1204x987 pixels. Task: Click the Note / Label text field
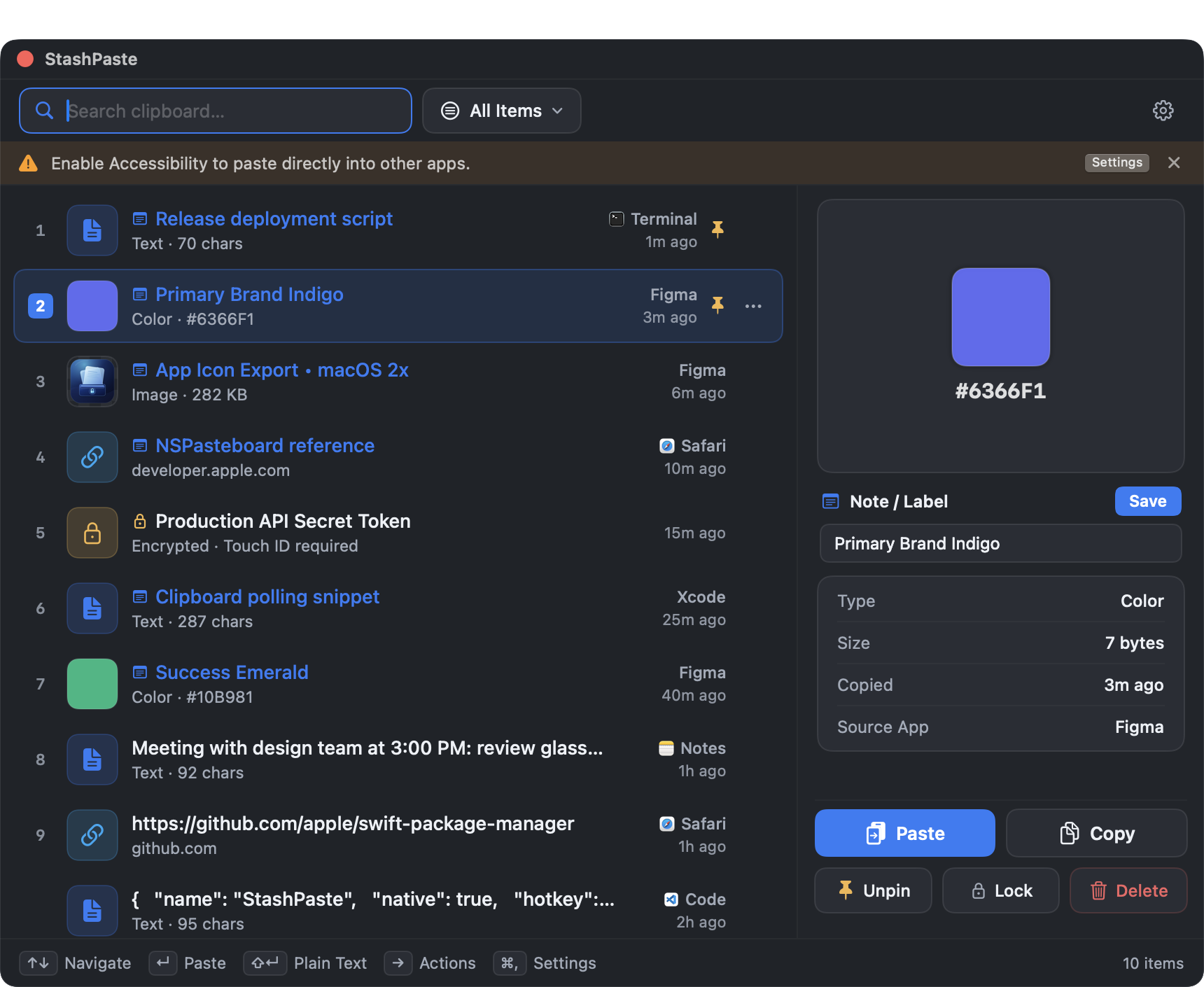1001,543
